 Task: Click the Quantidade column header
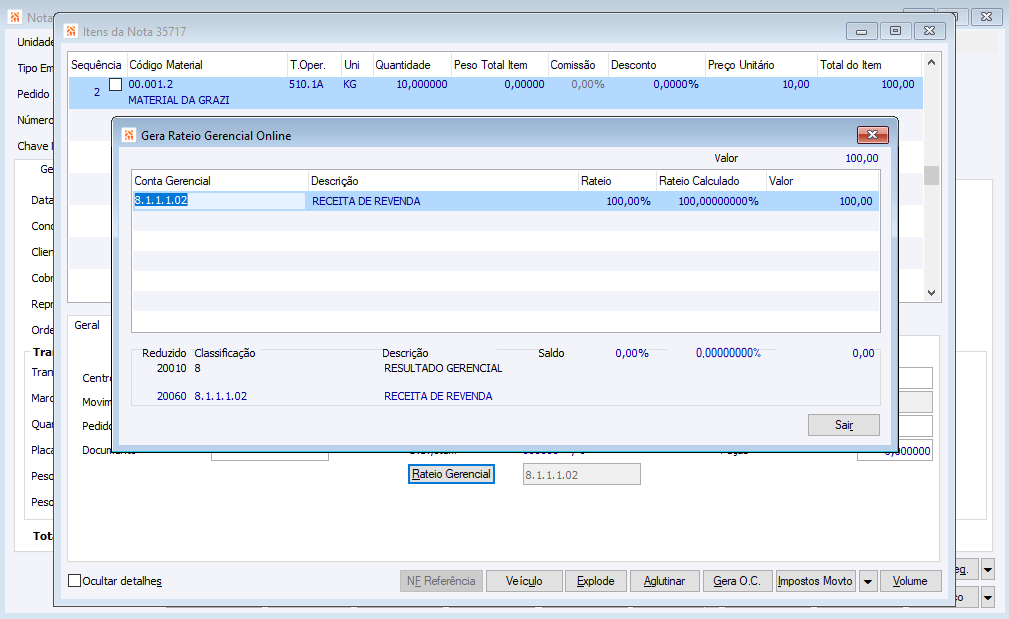pos(411,65)
